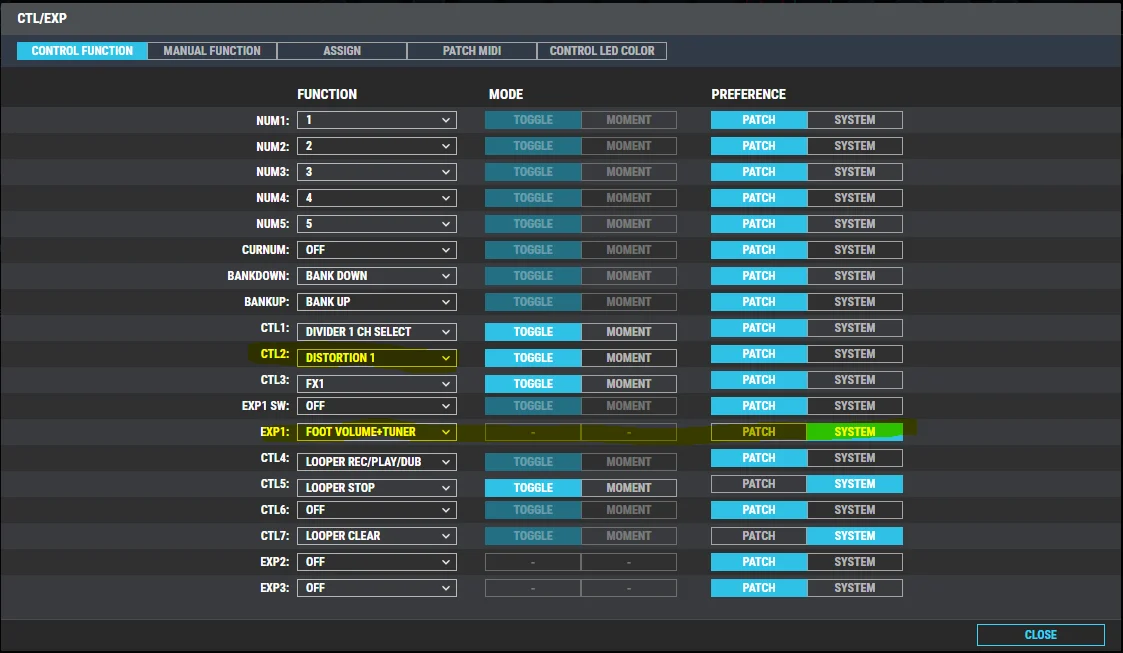Open the CTL7 Looper Clear dropdown
The height and width of the screenshot is (653, 1123).
click(x=376, y=536)
